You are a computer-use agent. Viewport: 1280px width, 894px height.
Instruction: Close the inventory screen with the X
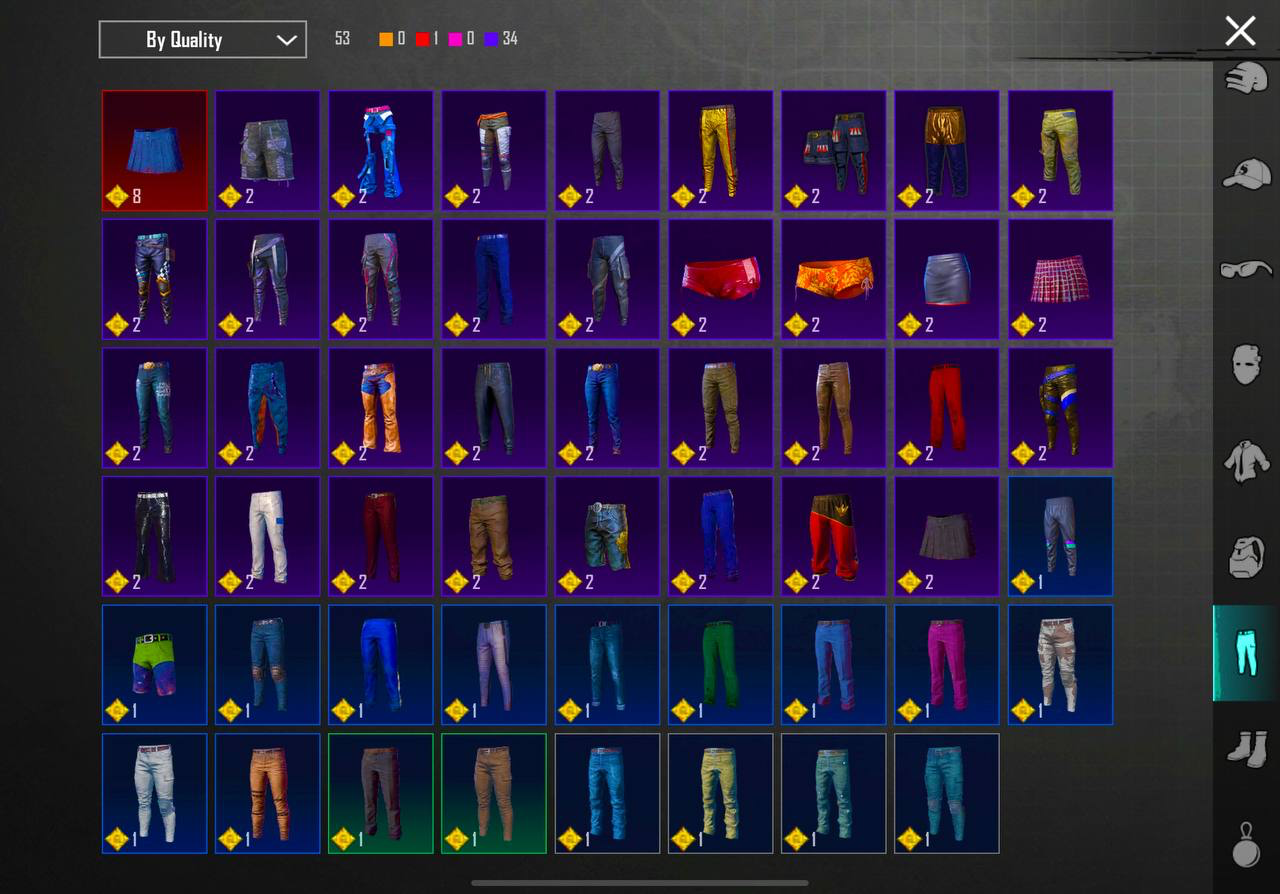pos(1240,31)
